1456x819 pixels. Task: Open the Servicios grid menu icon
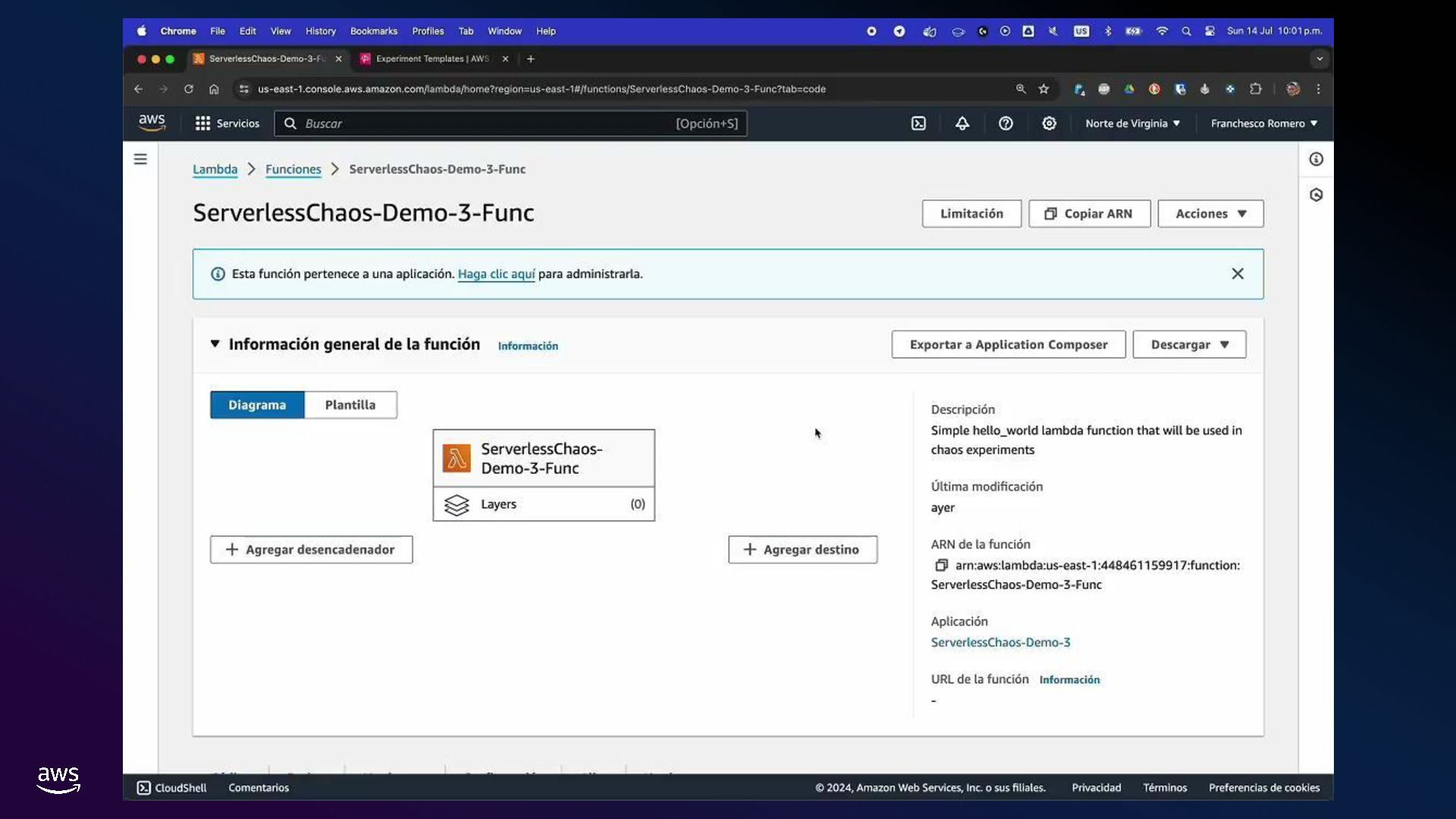(x=202, y=124)
